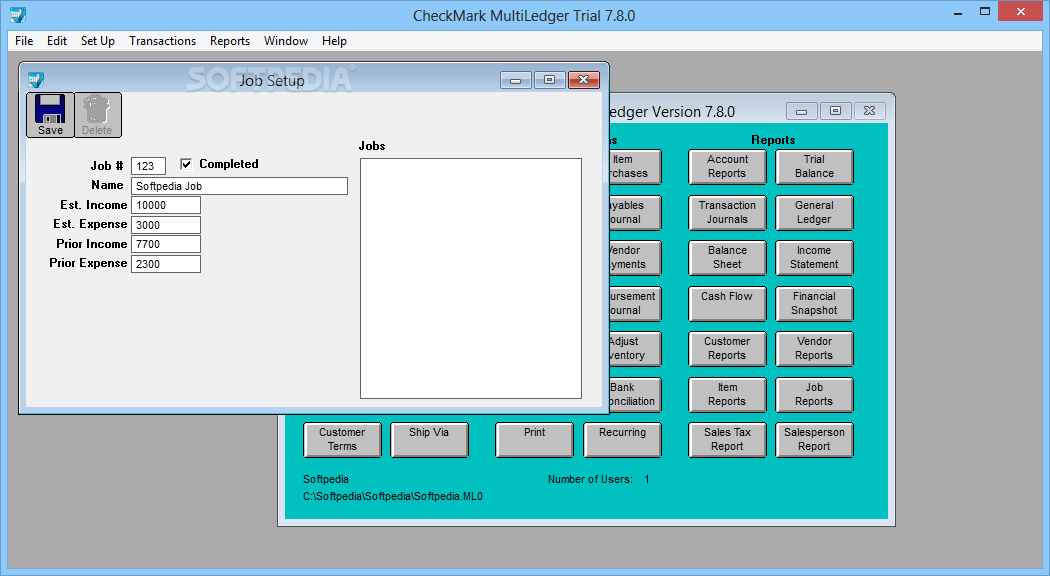Click the Est. Income field

click(x=165, y=205)
